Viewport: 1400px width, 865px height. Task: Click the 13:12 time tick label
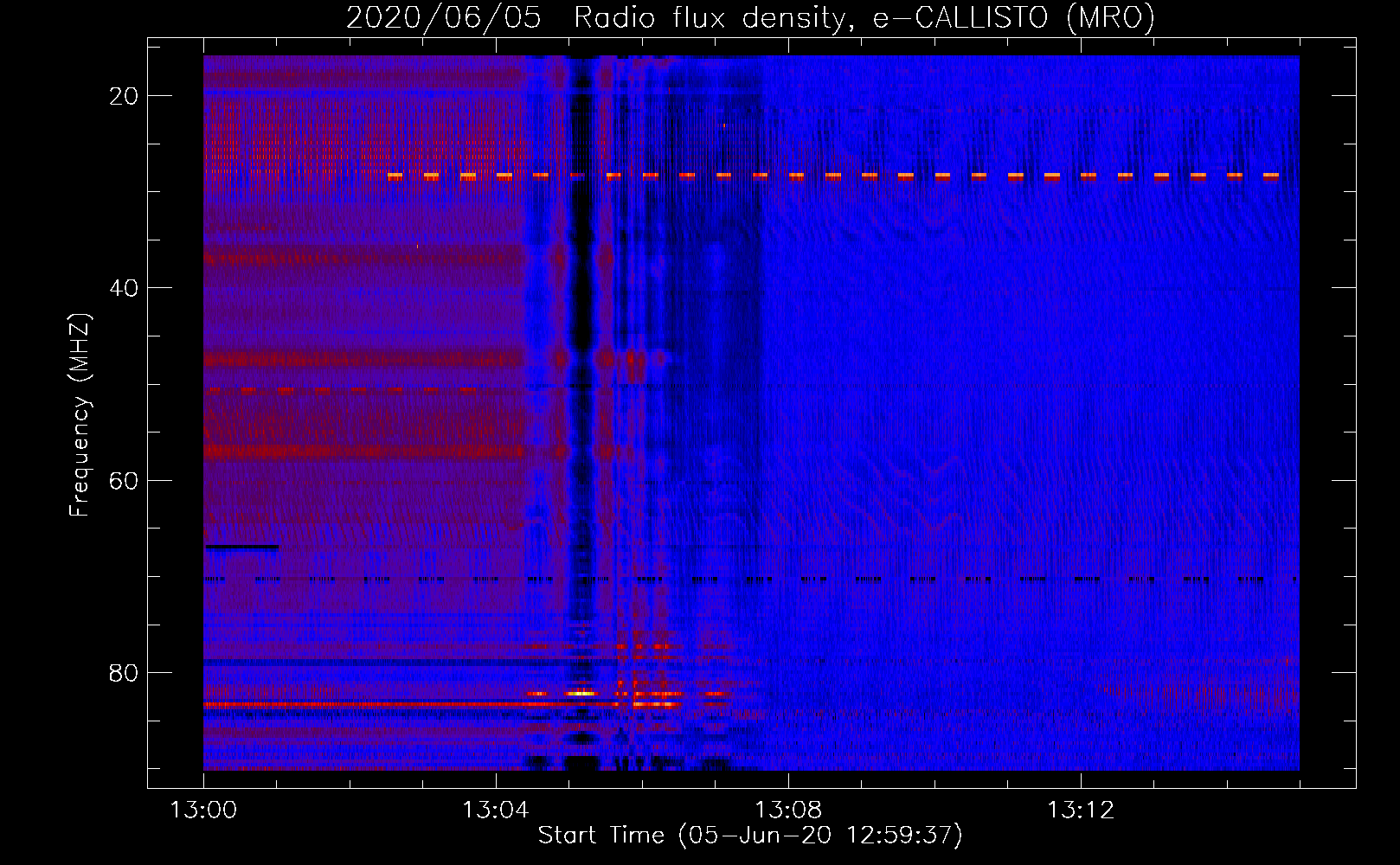click(1081, 811)
